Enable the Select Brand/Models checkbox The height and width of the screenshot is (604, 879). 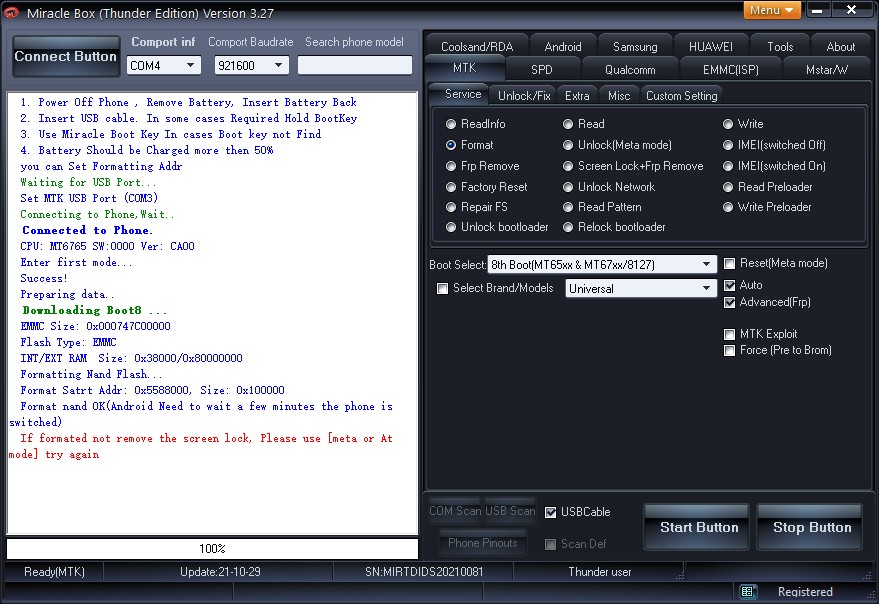click(x=442, y=288)
